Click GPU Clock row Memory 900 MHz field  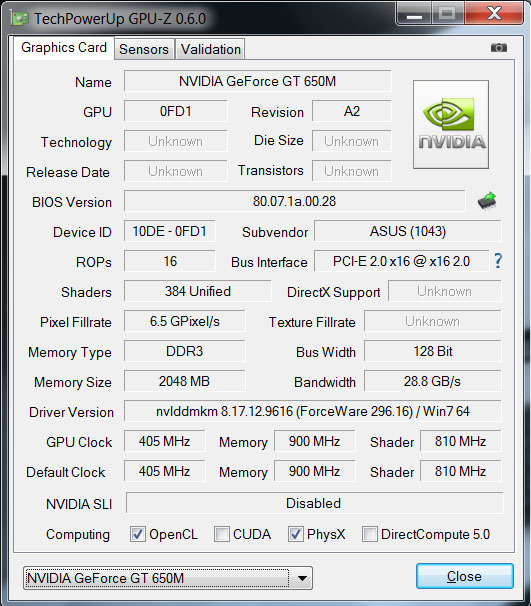click(314, 441)
